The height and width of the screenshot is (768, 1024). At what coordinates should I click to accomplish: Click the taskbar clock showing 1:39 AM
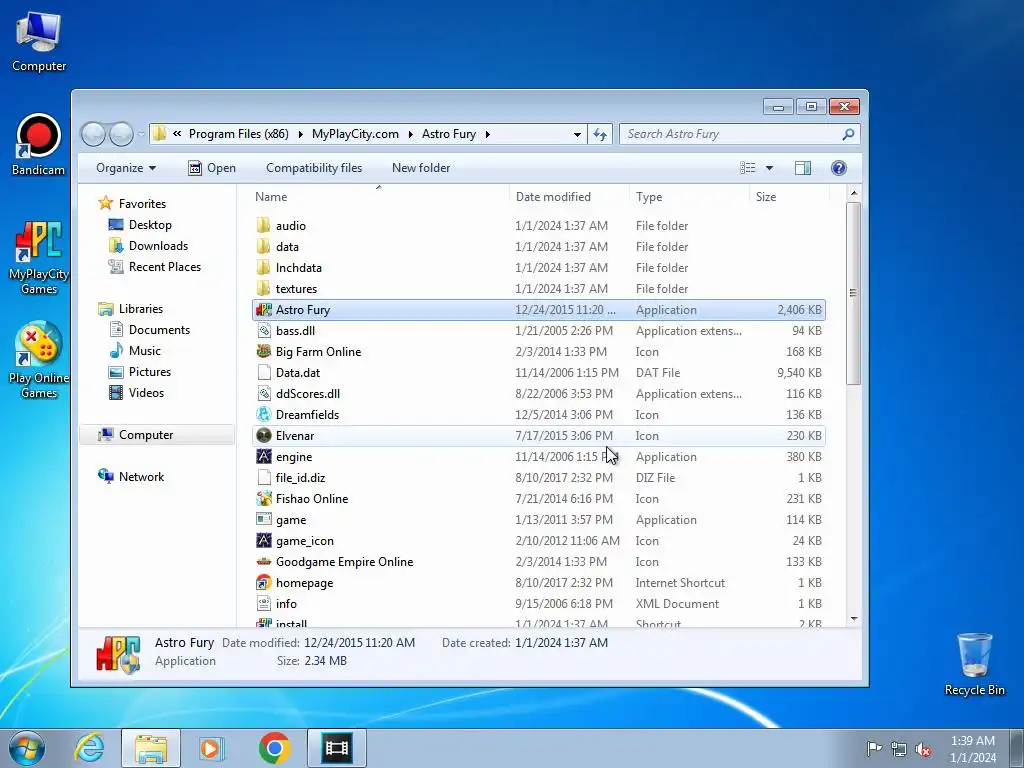click(972, 749)
